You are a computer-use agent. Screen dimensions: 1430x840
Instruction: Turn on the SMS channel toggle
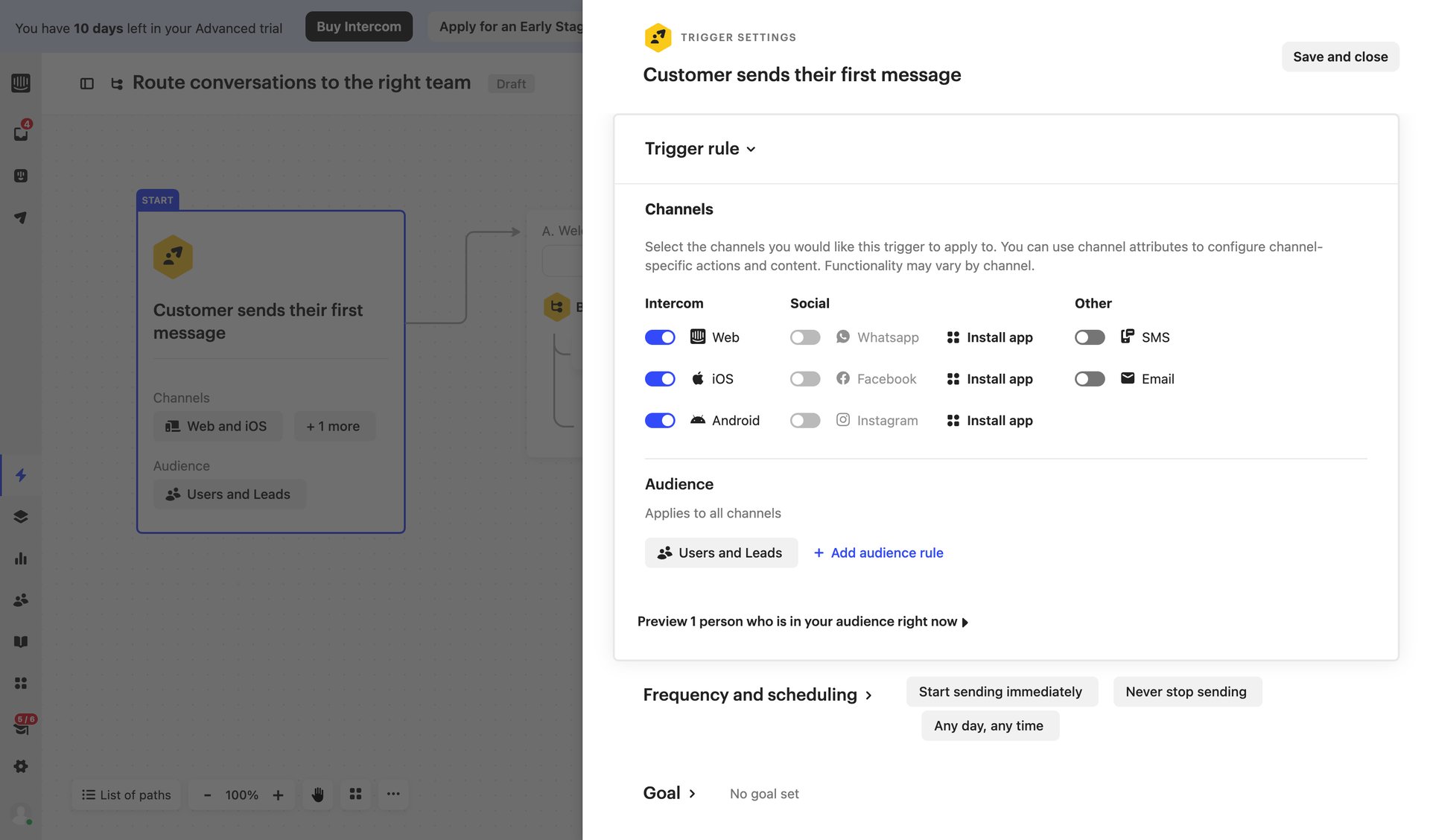tap(1090, 337)
